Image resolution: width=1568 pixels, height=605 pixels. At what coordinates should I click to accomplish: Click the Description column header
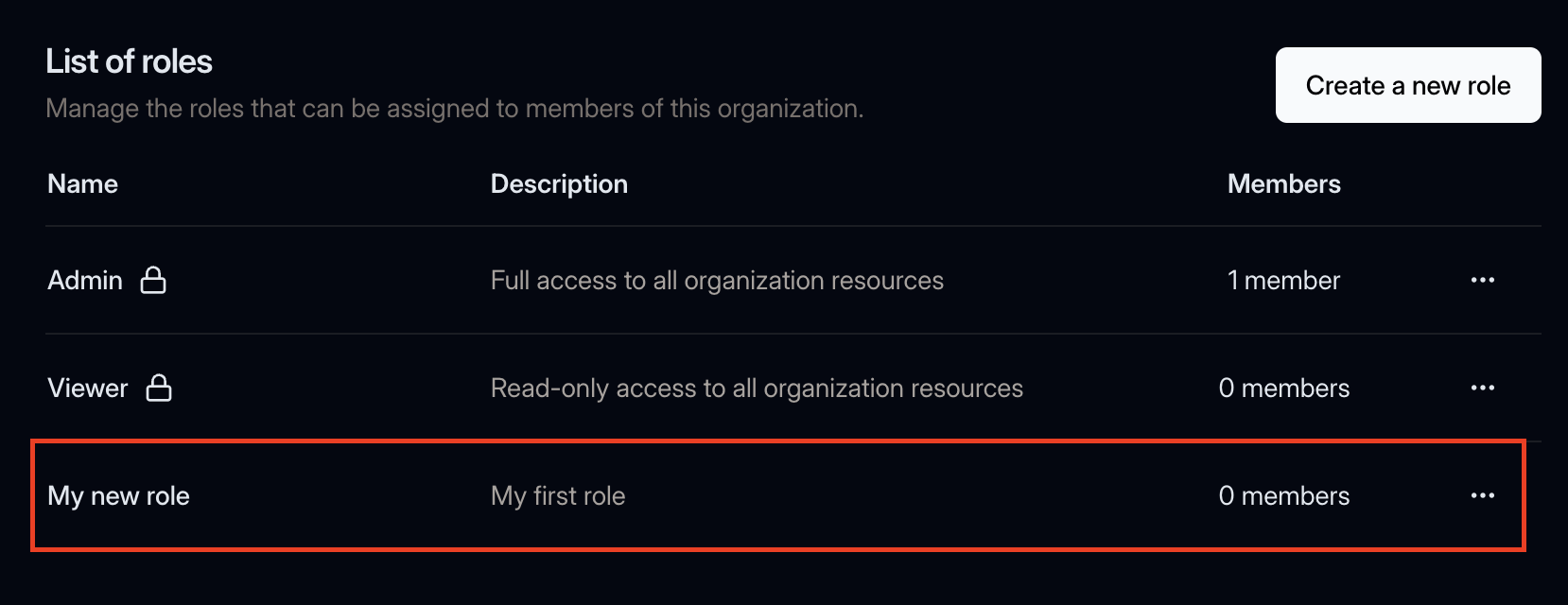pos(559,183)
